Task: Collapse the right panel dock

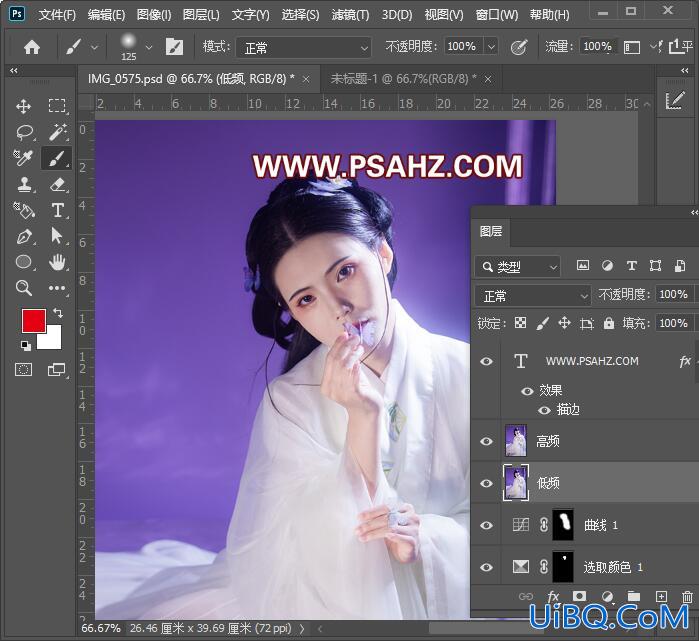Action: [x=685, y=70]
